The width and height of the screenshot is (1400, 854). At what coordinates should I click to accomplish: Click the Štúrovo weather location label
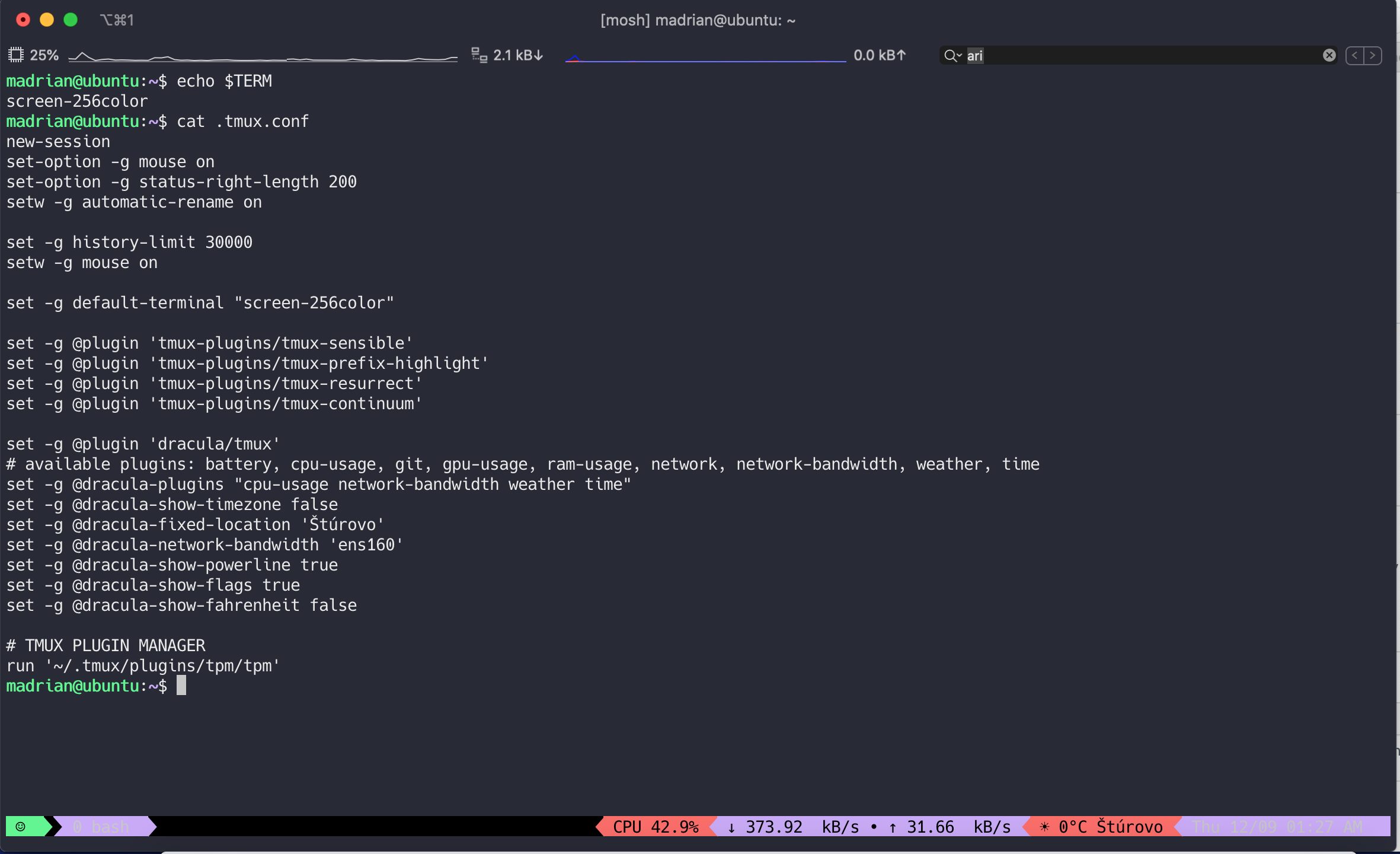(x=1129, y=826)
